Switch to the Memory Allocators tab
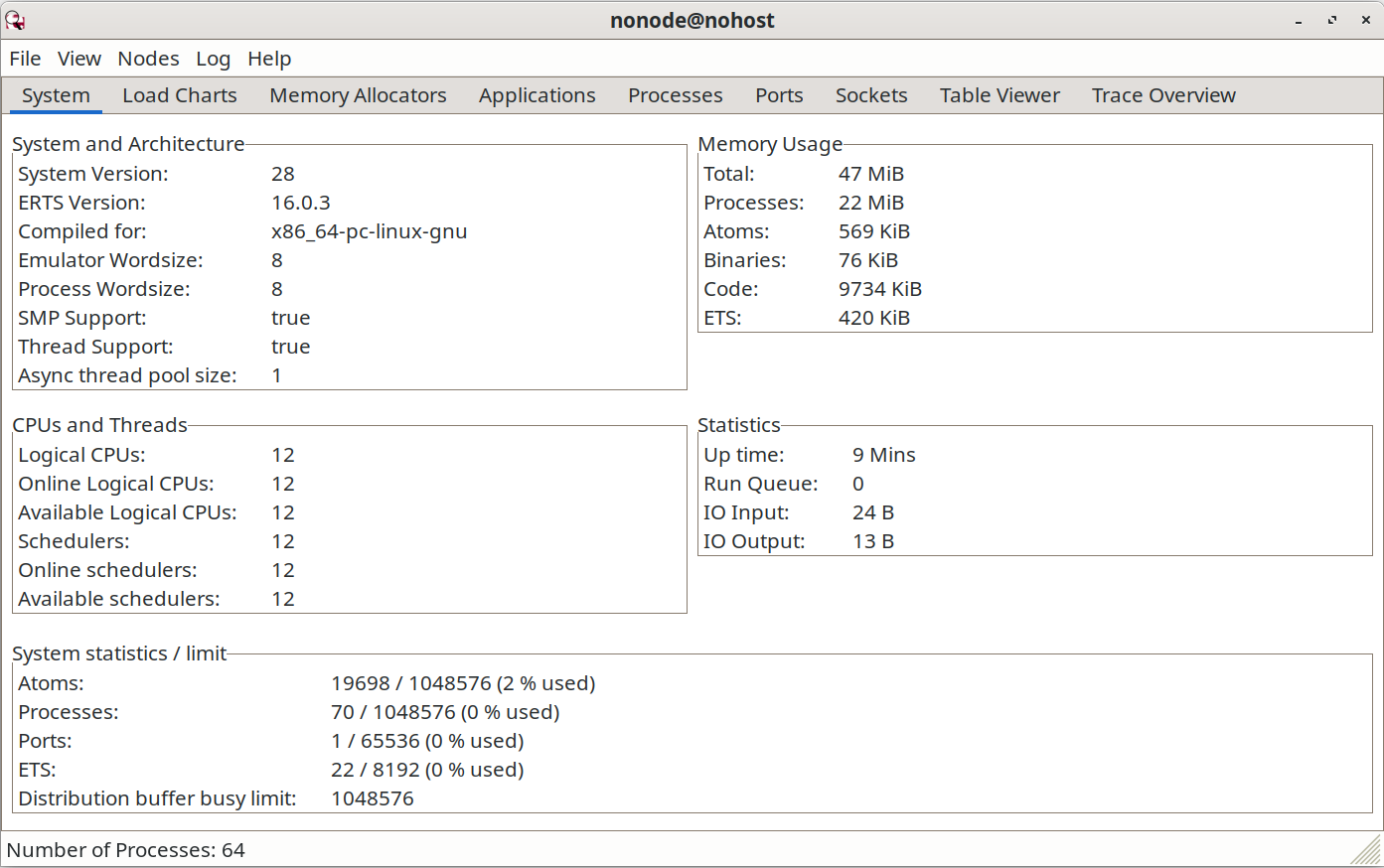Viewport: 1384px width, 868px height. click(x=358, y=95)
